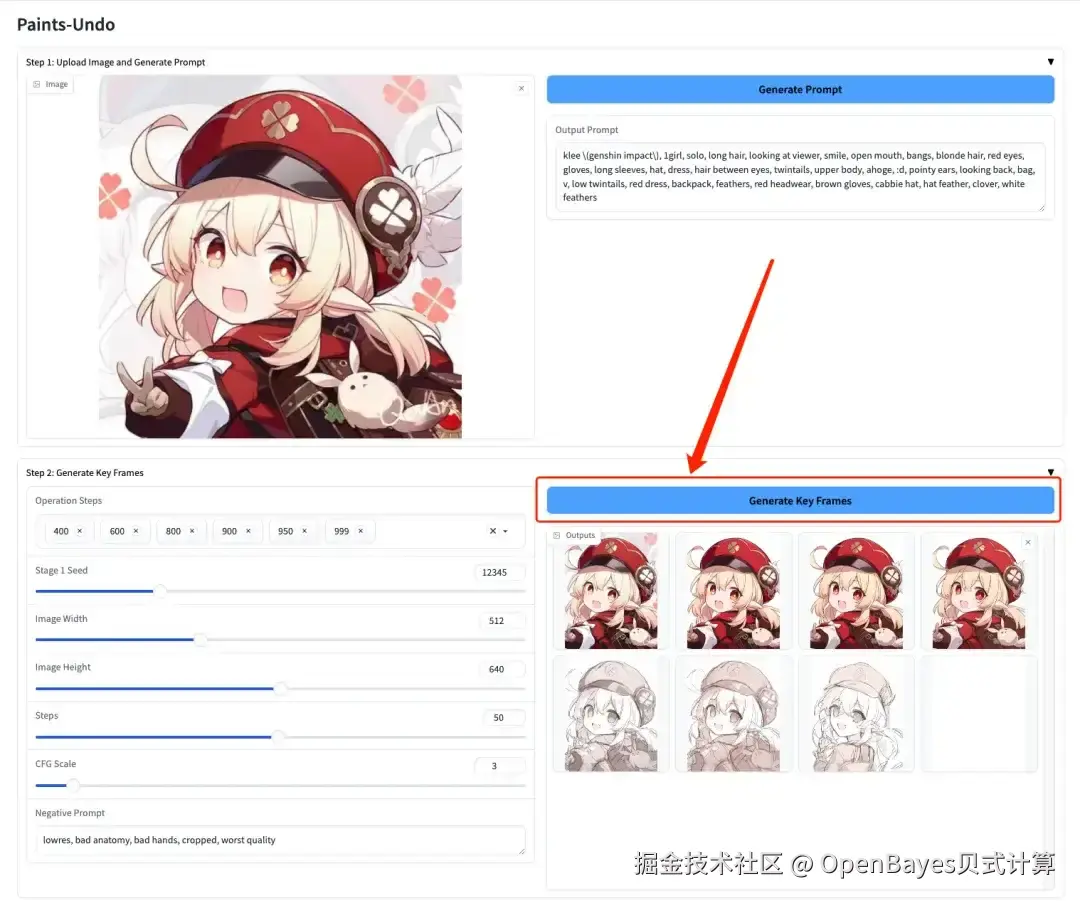Collapse the Step 1 accordion arrow
The height and width of the screenshot is (903, 1080).
1050,62
